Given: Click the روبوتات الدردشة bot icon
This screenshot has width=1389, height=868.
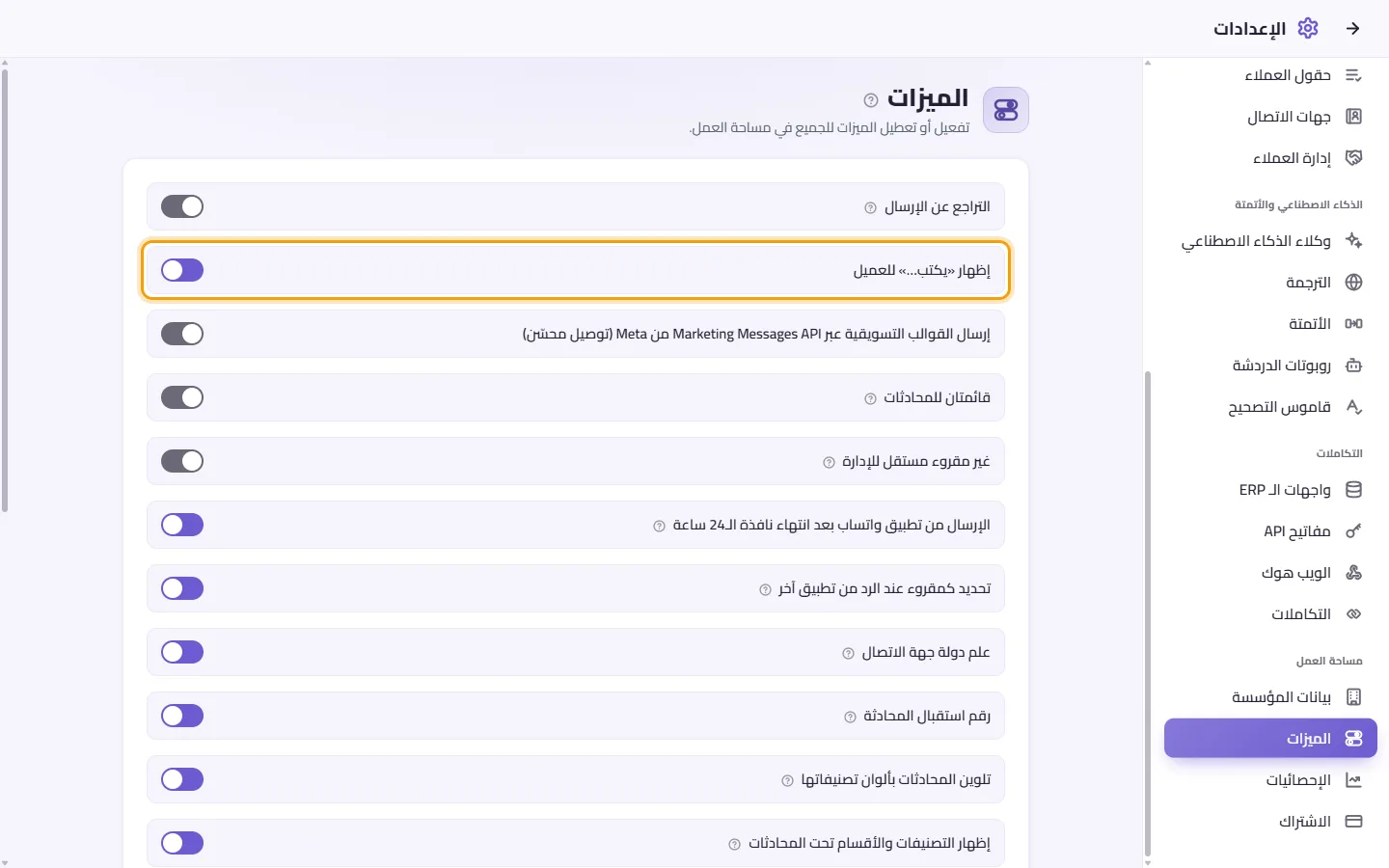Looking at the screenshot, I should pyautogui.click(x=1353, y=366).
